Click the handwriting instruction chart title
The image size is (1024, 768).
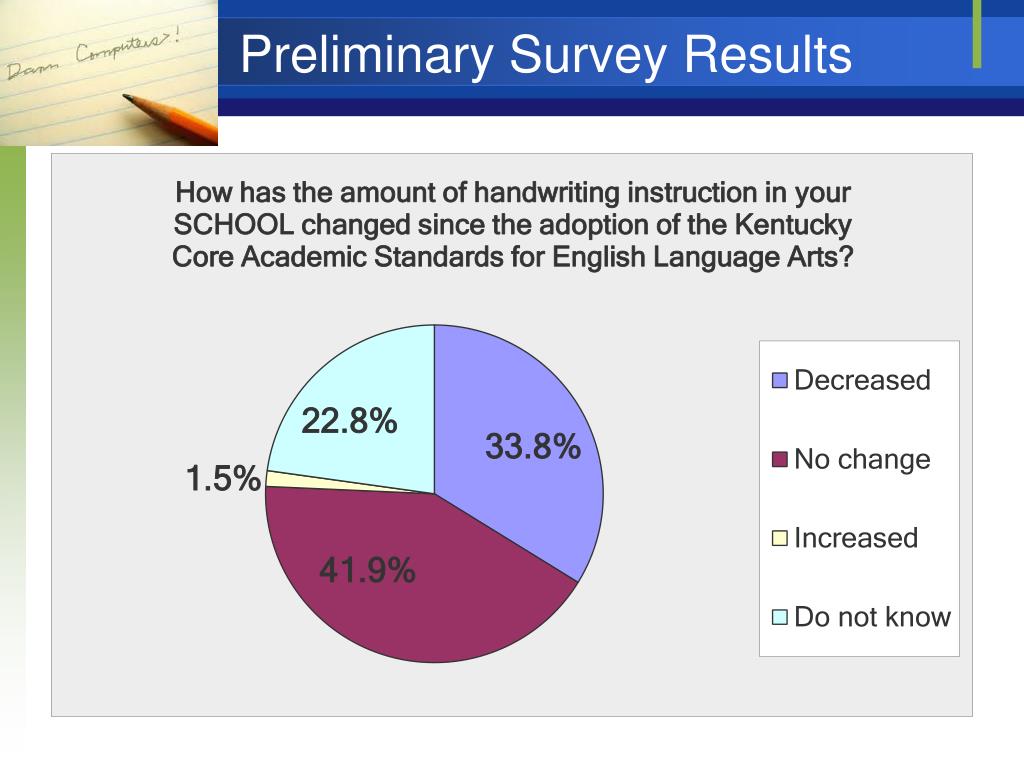click(513, 225)
